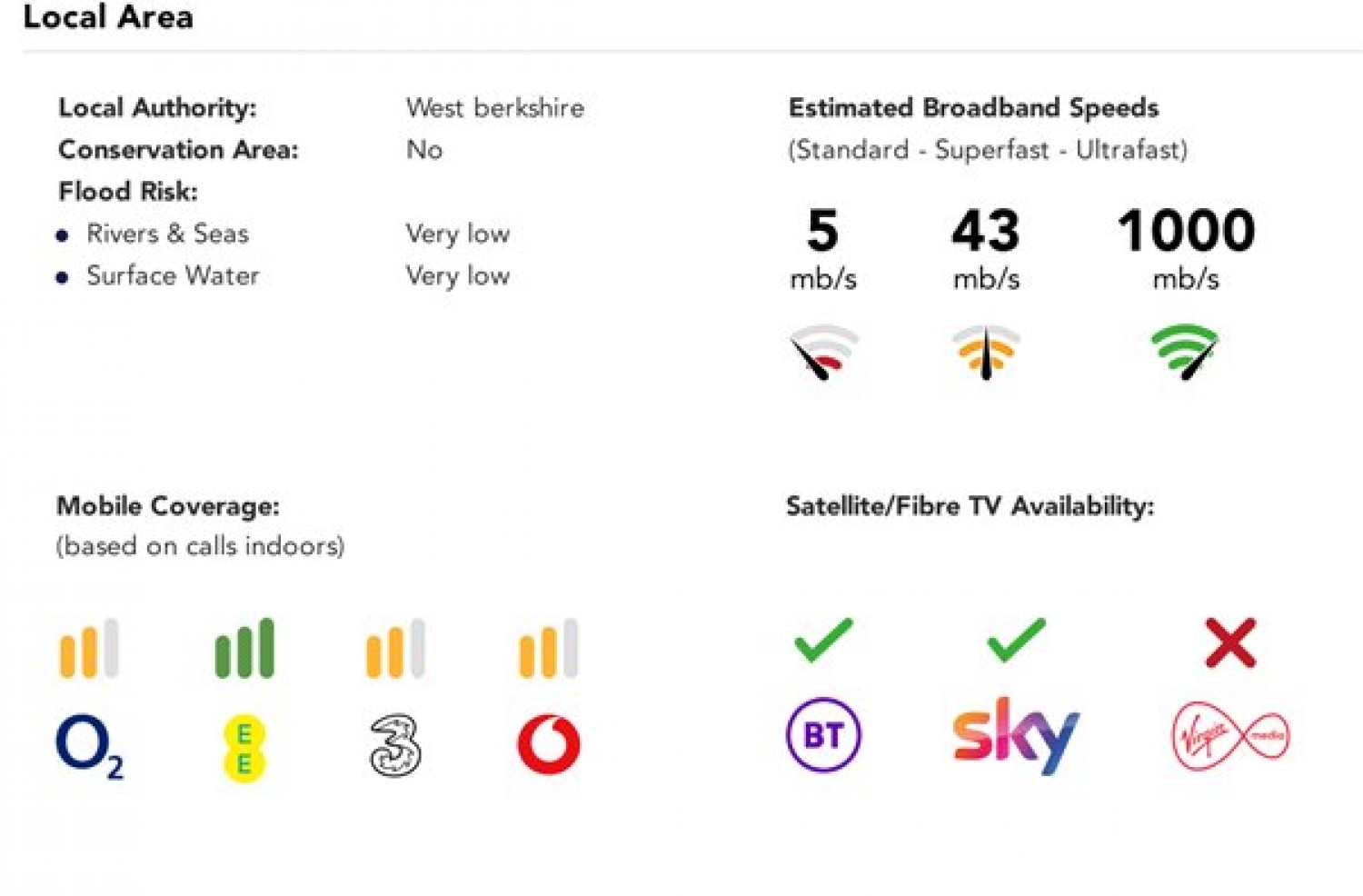Screen dimensions: 1363x896
Task: Click the green signal bars above EE
Action: point(244,648)
